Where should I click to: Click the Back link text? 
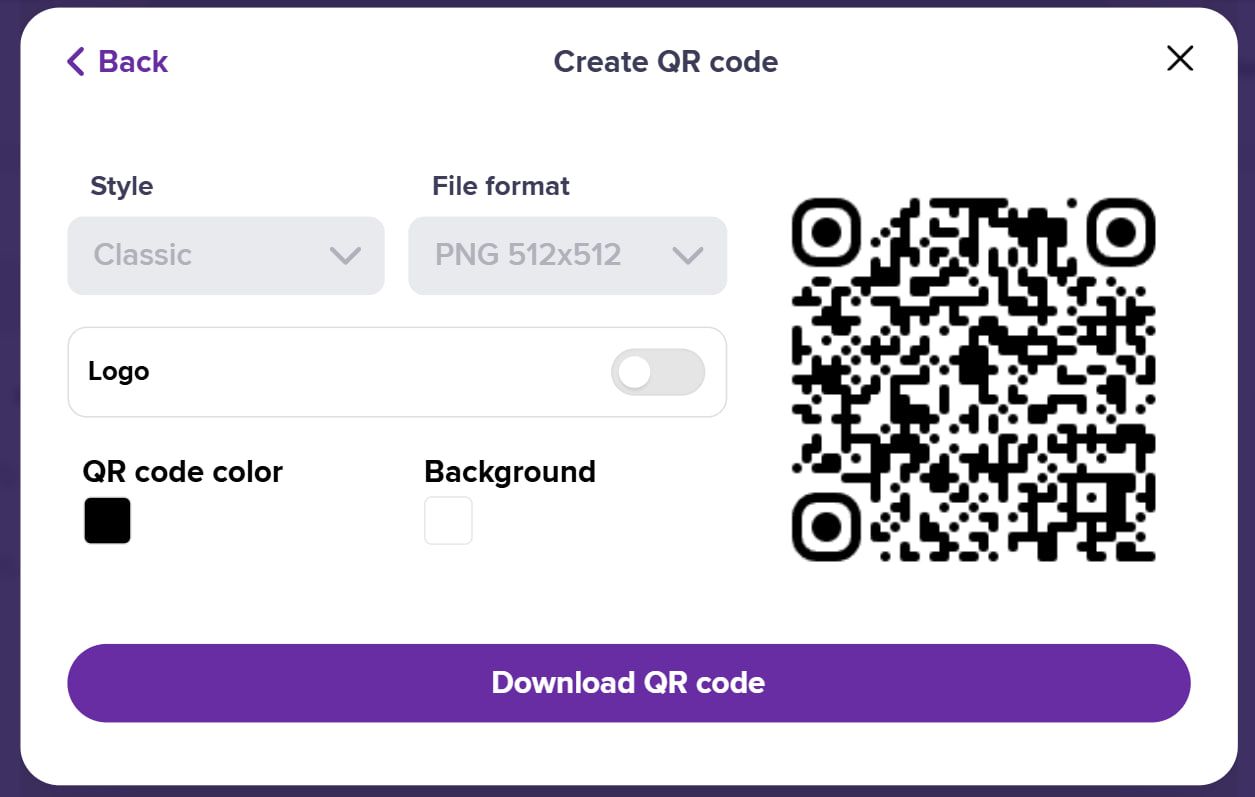coord(133,62)
